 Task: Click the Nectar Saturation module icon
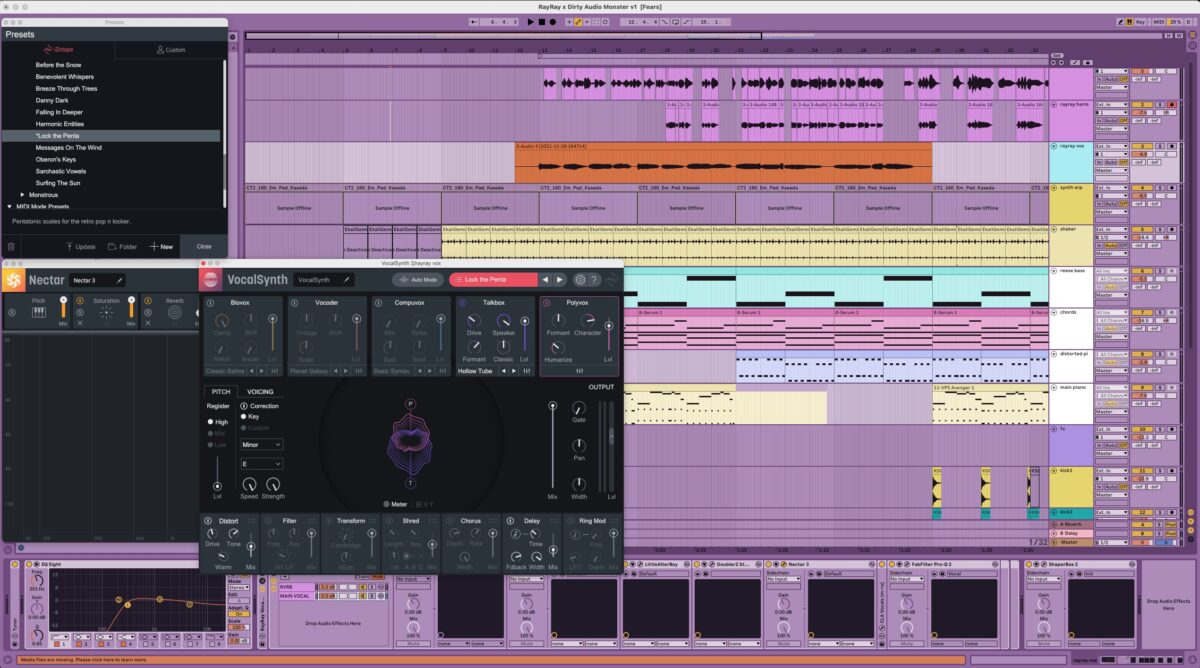(x=106, y=313)
